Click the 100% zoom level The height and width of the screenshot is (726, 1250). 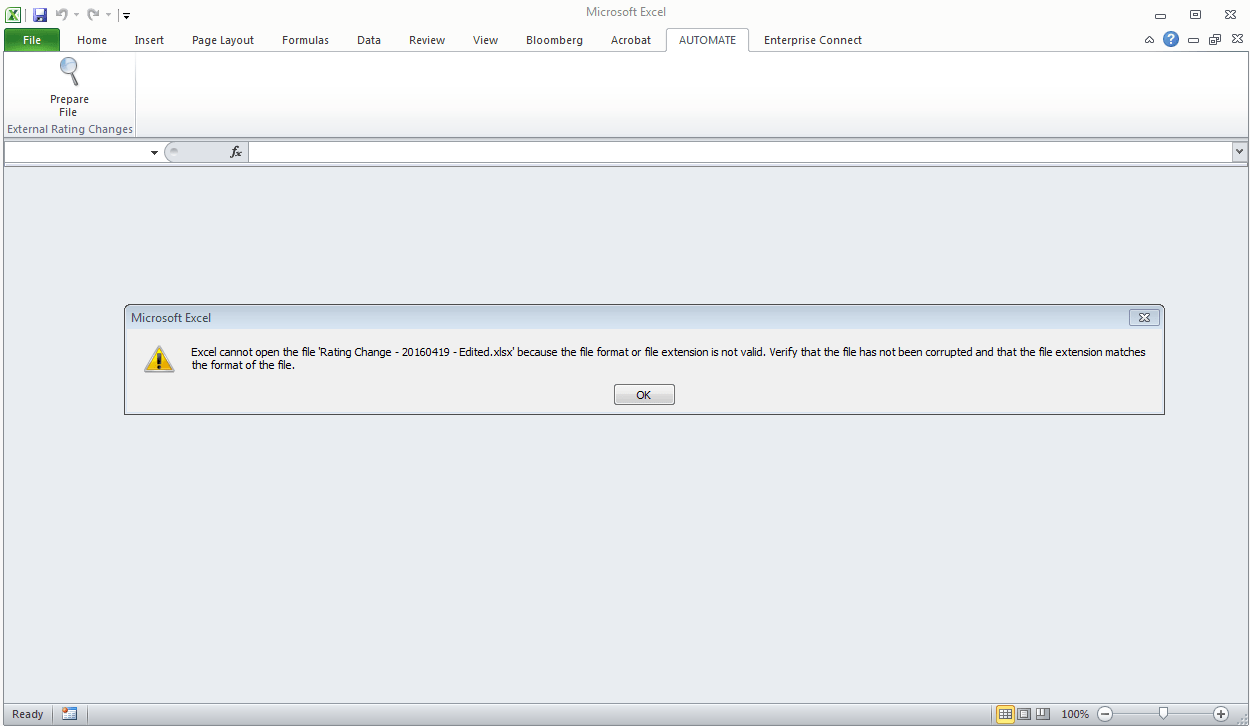[x=1075, y=714]
